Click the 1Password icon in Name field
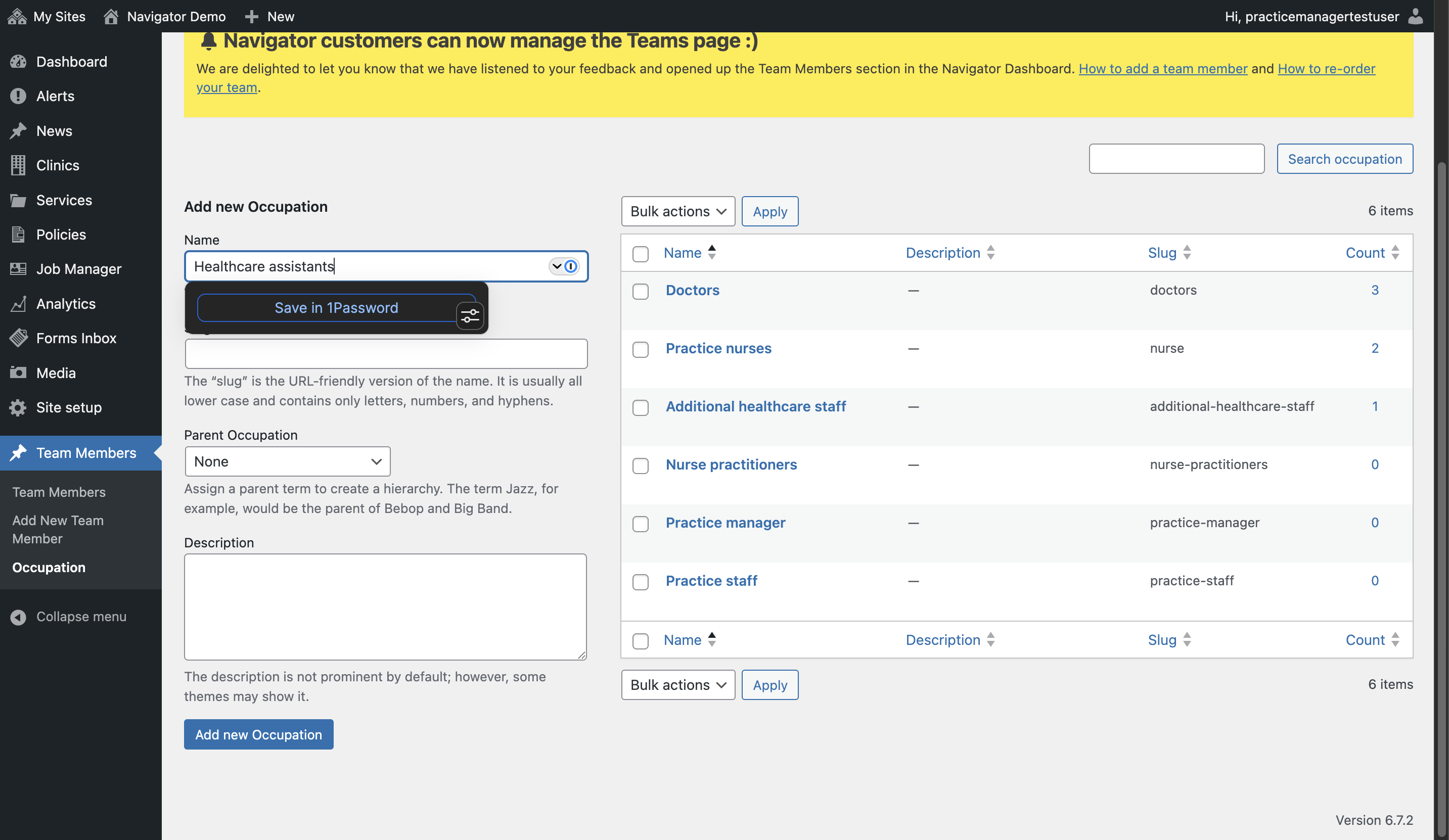Screen dimensions: 1449x840 click(x=570, y=266)
